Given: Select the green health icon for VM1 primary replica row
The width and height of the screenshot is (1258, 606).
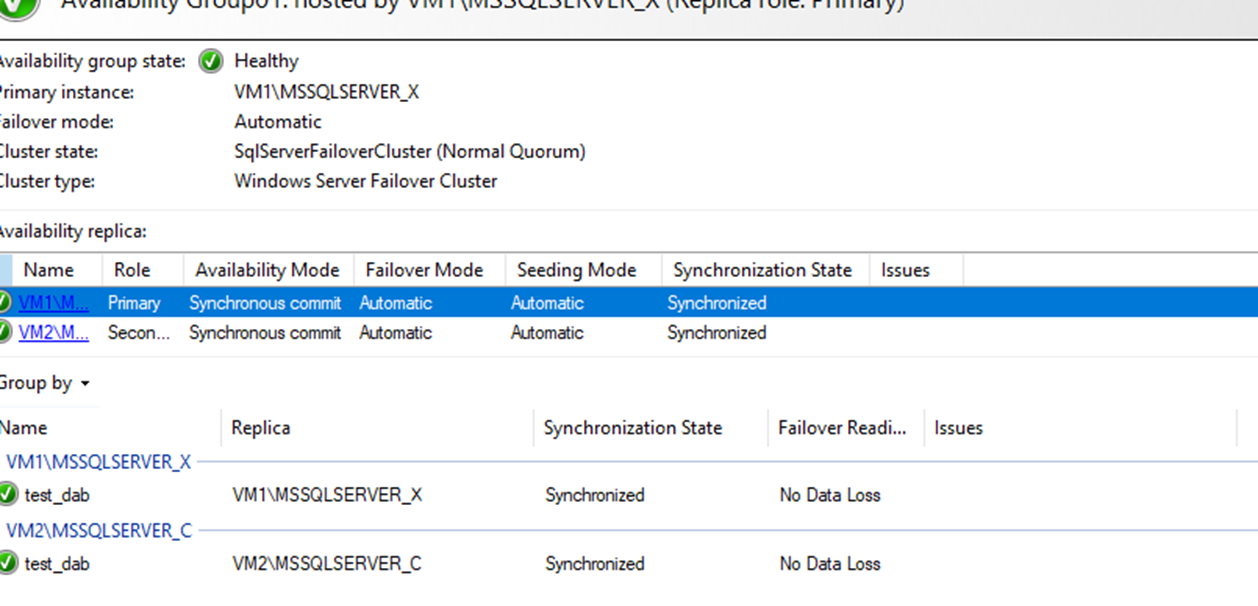Looking at the screenshot, I should 5,302.
